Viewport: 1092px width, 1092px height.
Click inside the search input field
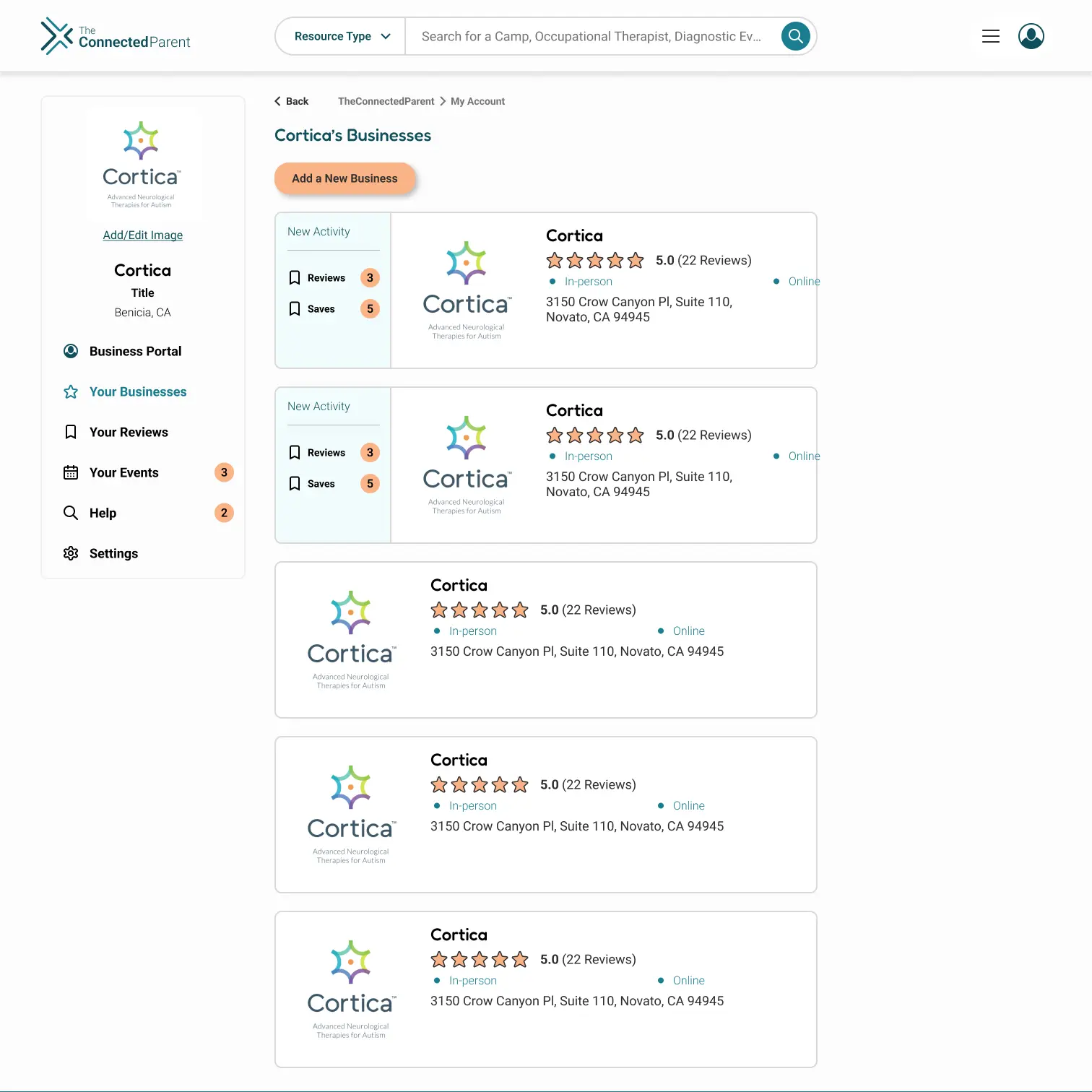(585, 35)
